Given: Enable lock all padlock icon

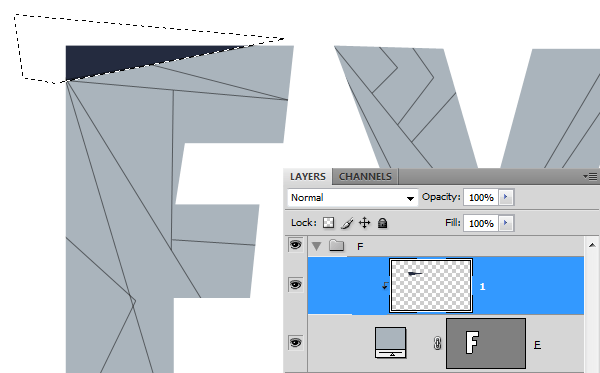Looking at the screenshot, I should coord(382,223).
